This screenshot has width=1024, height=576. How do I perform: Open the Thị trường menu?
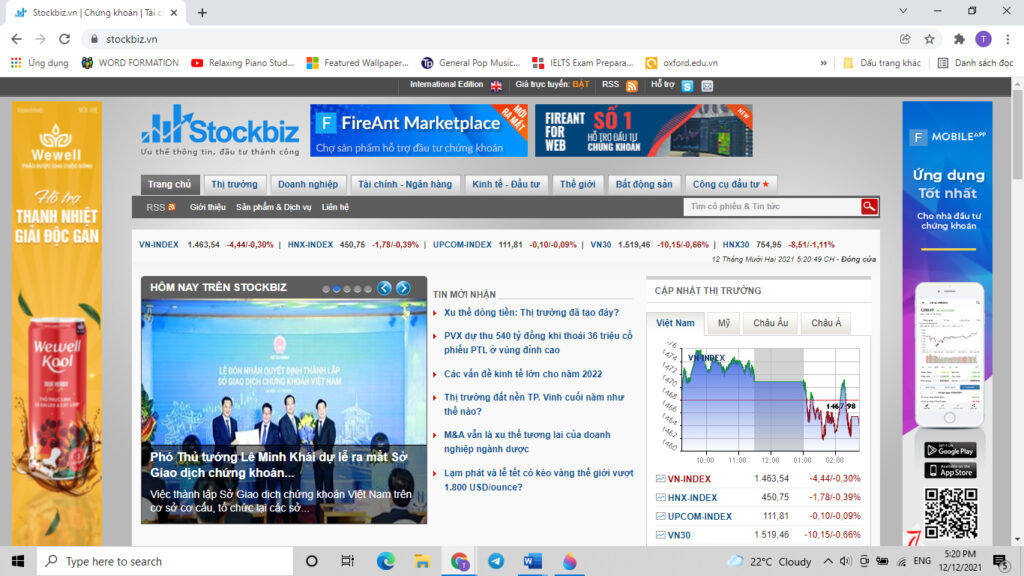coord(234,184)
